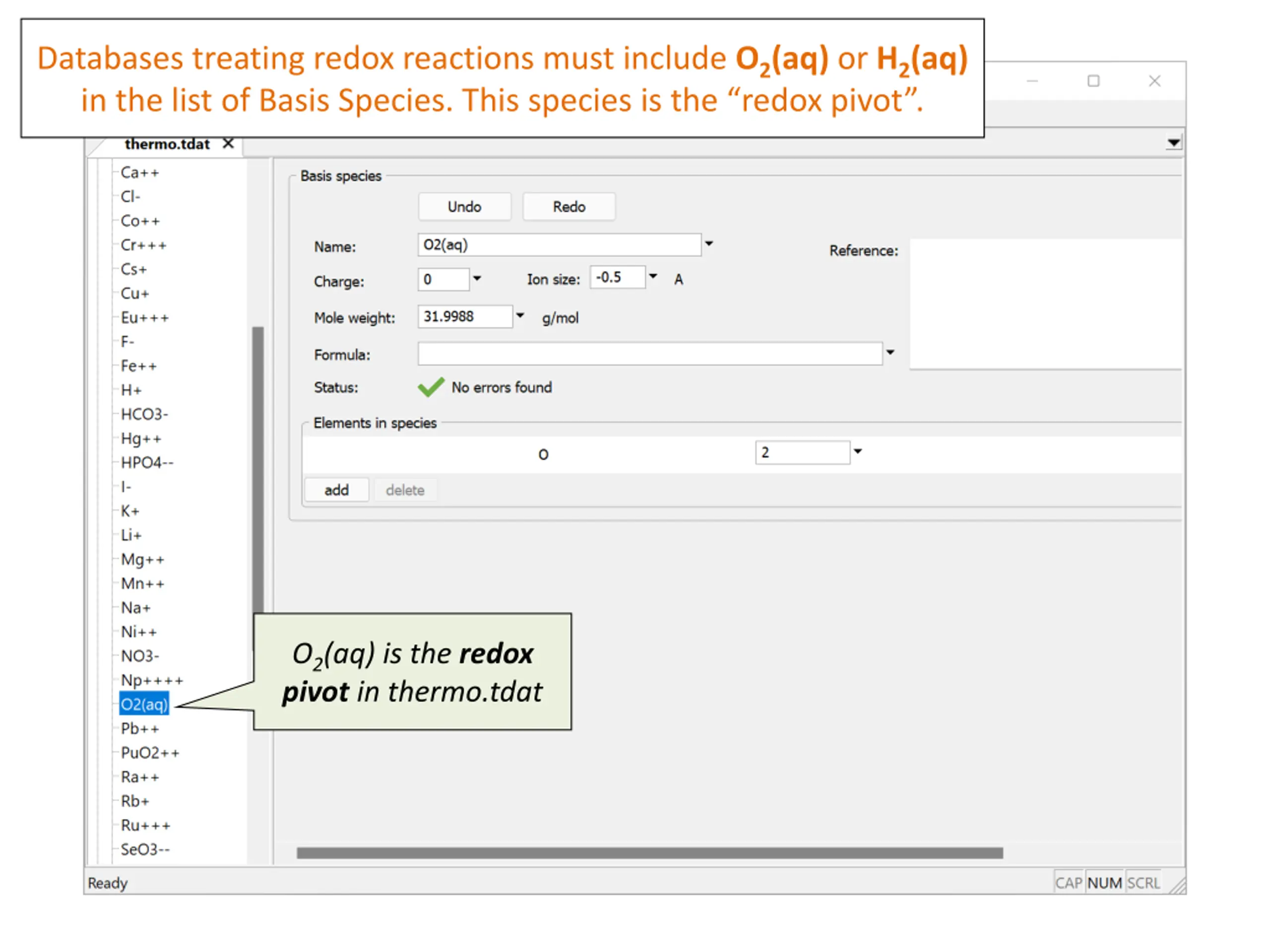The height and width of the screenshot is (952, 1270).
Task: Click the add element button
Action: tap(336, 490)
